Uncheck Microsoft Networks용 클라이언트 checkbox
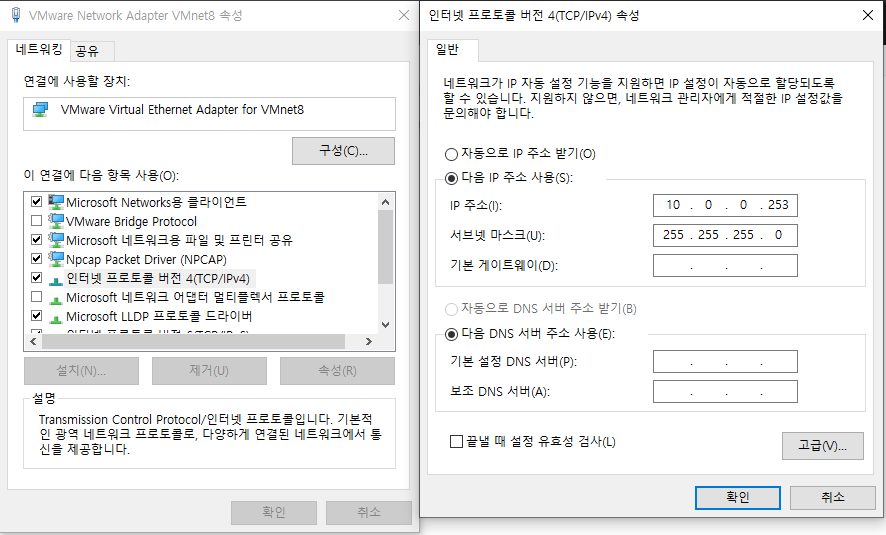Image resolution: width=886 pixels, height=535 pixels. point(37,201)
